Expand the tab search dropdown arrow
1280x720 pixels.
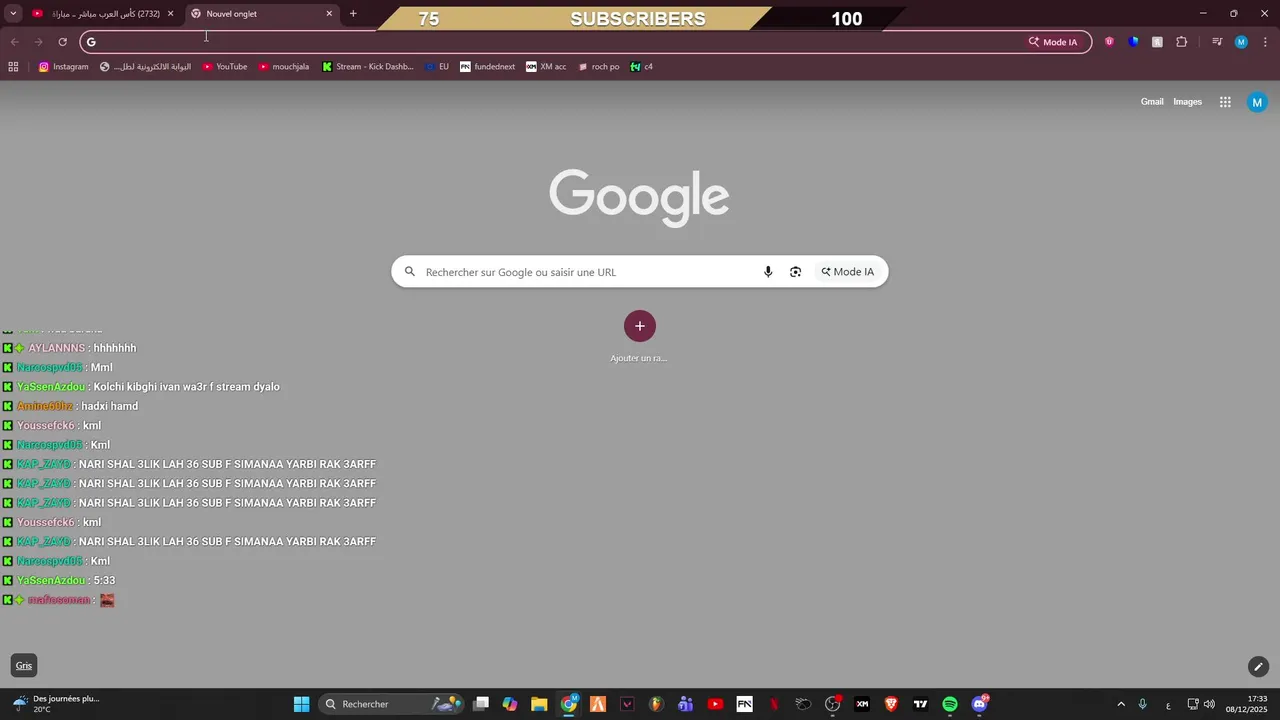click(x=13, y=14)
